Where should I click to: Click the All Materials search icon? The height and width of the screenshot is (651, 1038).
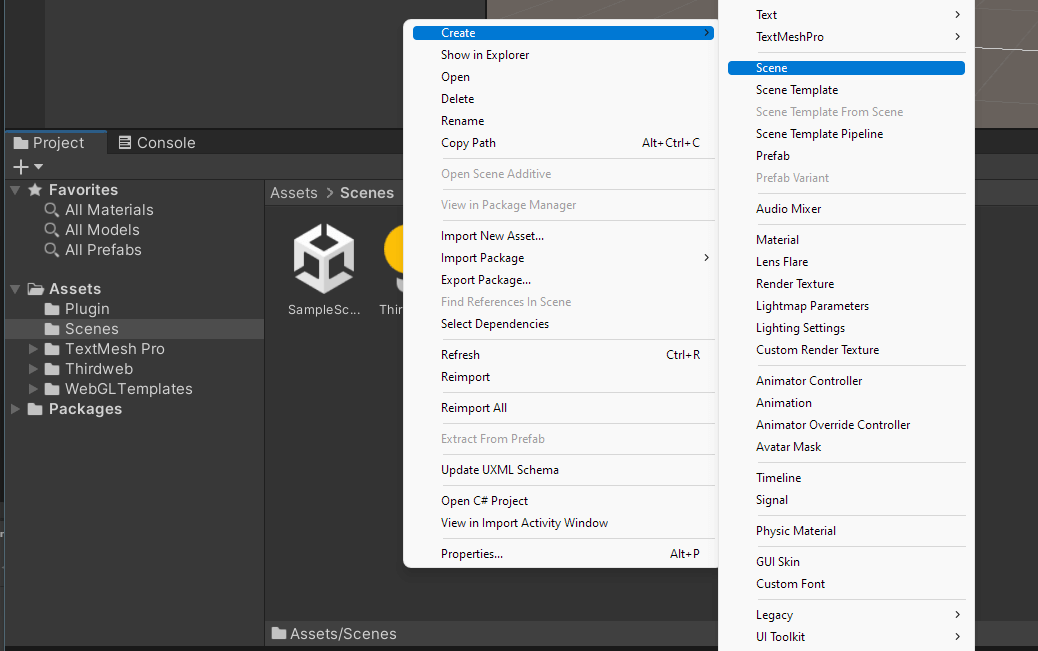pos(52,210)
